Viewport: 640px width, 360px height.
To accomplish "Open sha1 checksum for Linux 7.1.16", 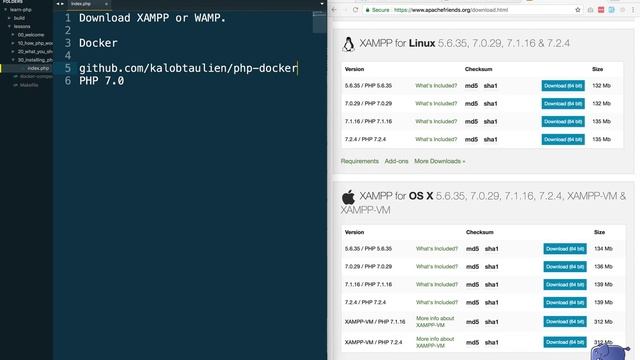I will tap(490, 122).
